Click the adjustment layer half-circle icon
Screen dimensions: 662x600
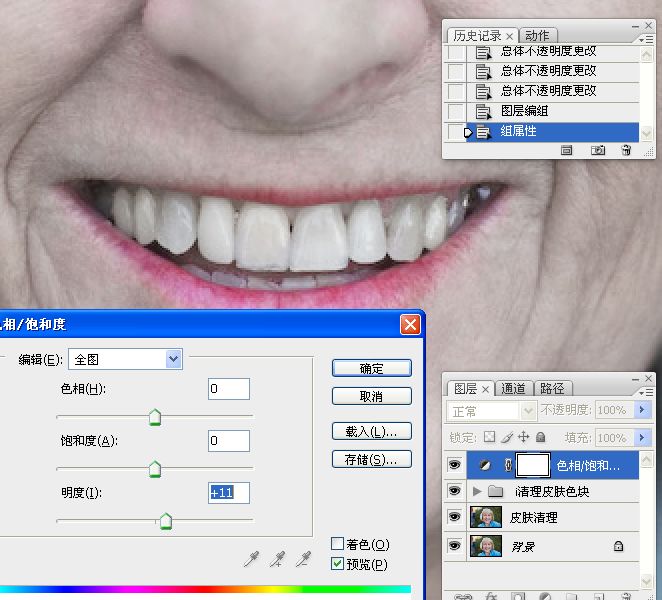pos(485,465)
